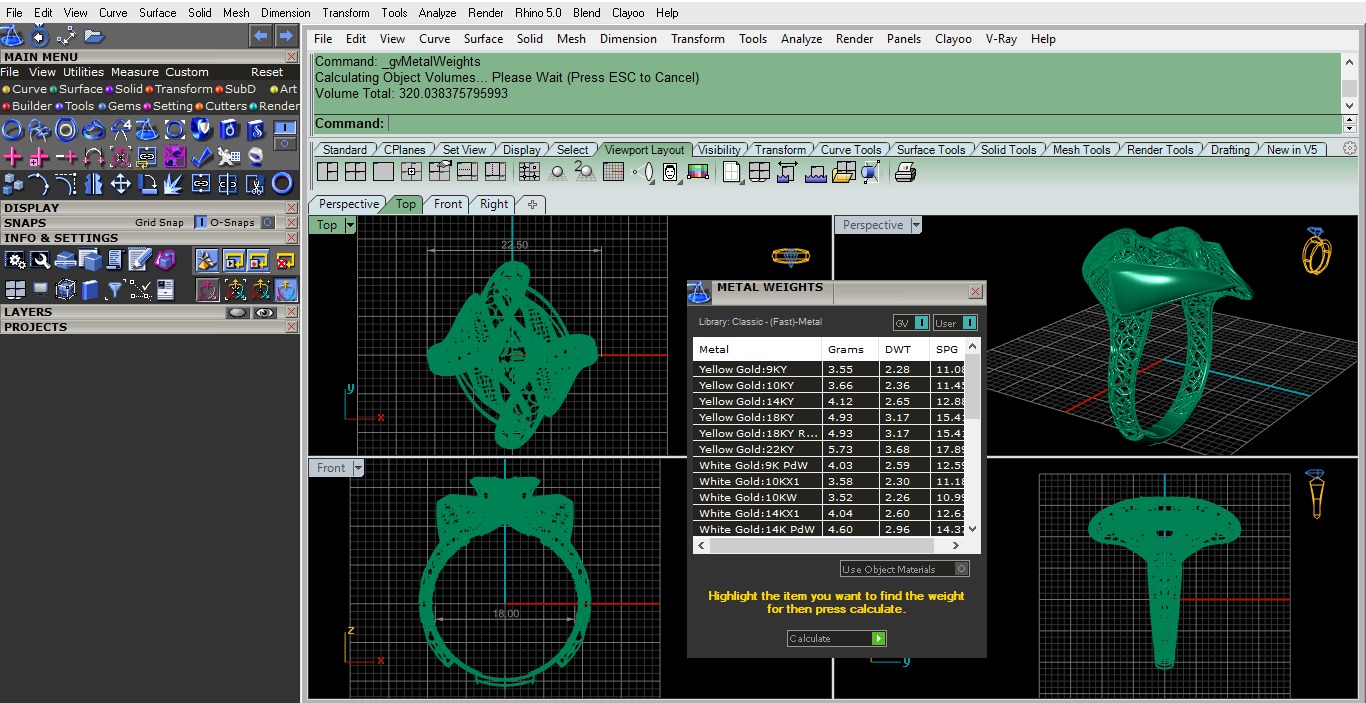1366x703 pixels.
Task: Toggle the O switch beside main menu tools
Action: click(285, 145)
